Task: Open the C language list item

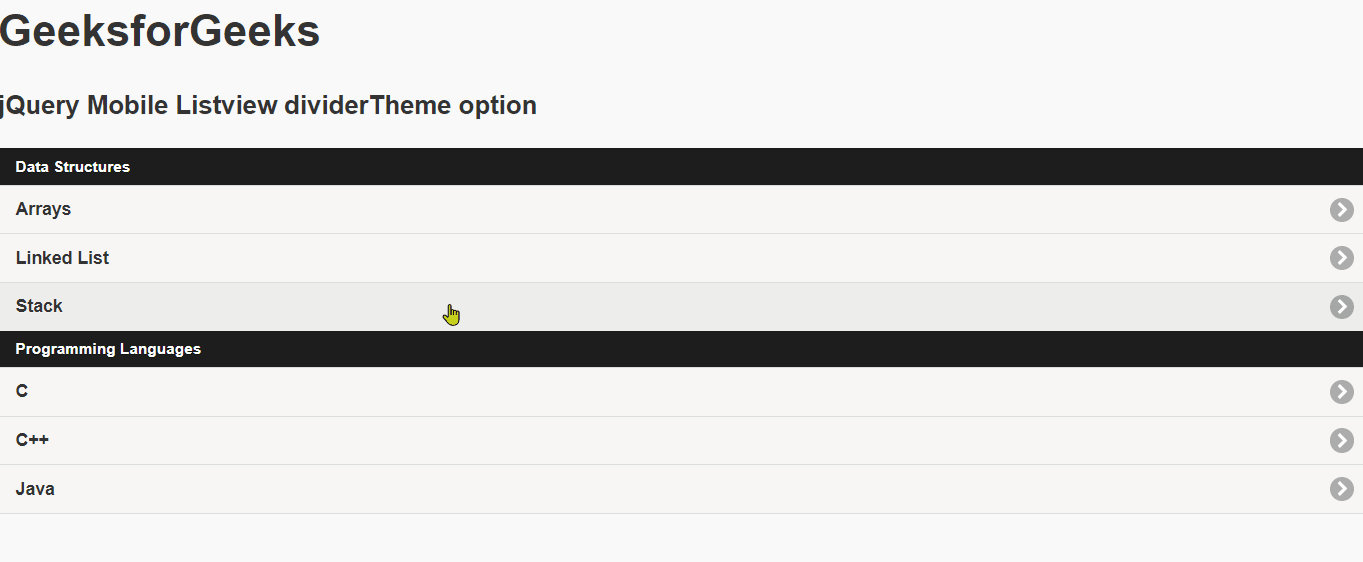Action: pyautogui.click(x=22, y=392)
